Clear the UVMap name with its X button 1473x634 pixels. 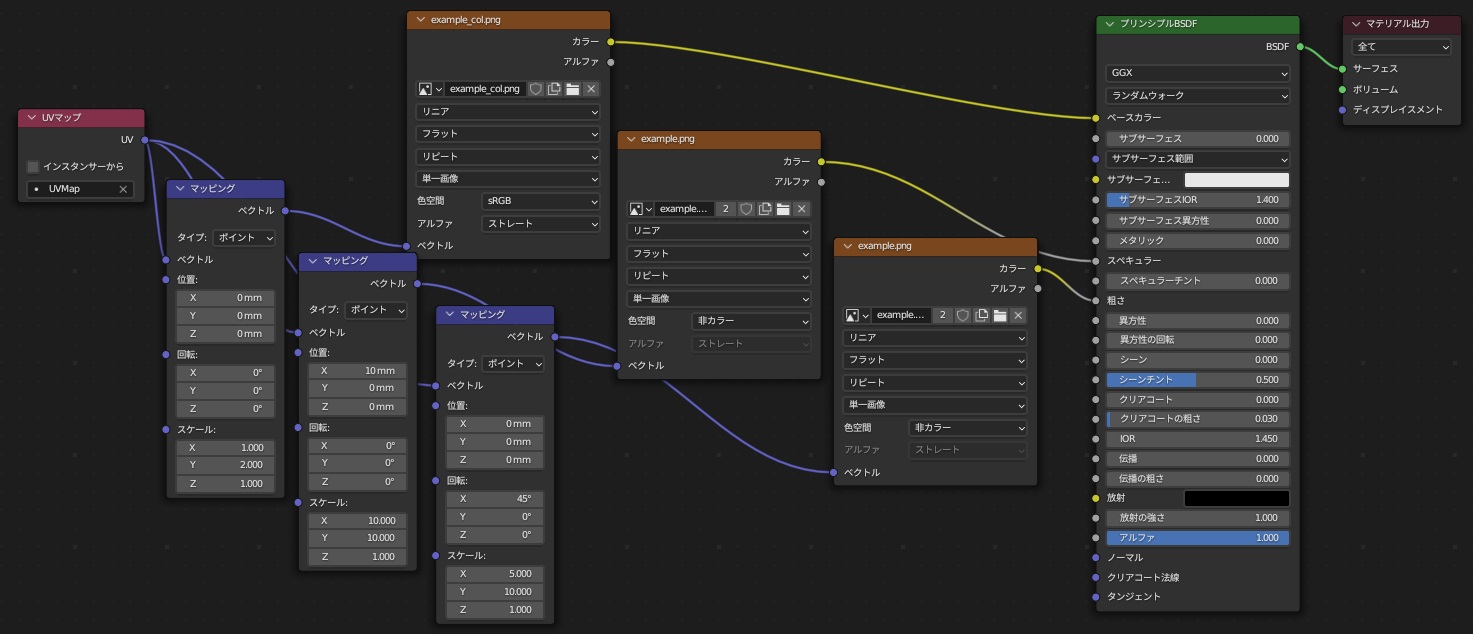pos(124,188)
